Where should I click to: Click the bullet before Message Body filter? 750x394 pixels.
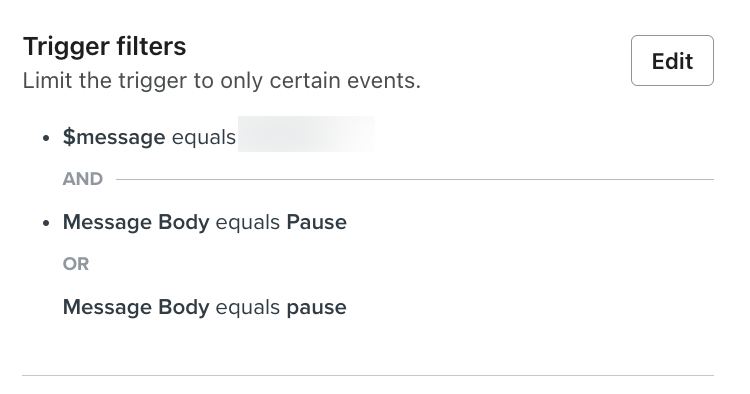[46, 223]
